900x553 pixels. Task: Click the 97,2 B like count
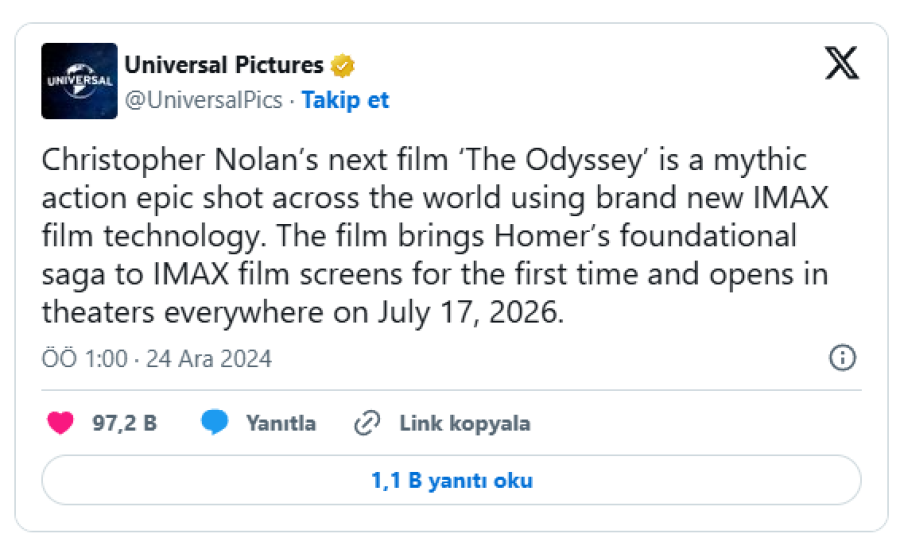coord(125,423)
